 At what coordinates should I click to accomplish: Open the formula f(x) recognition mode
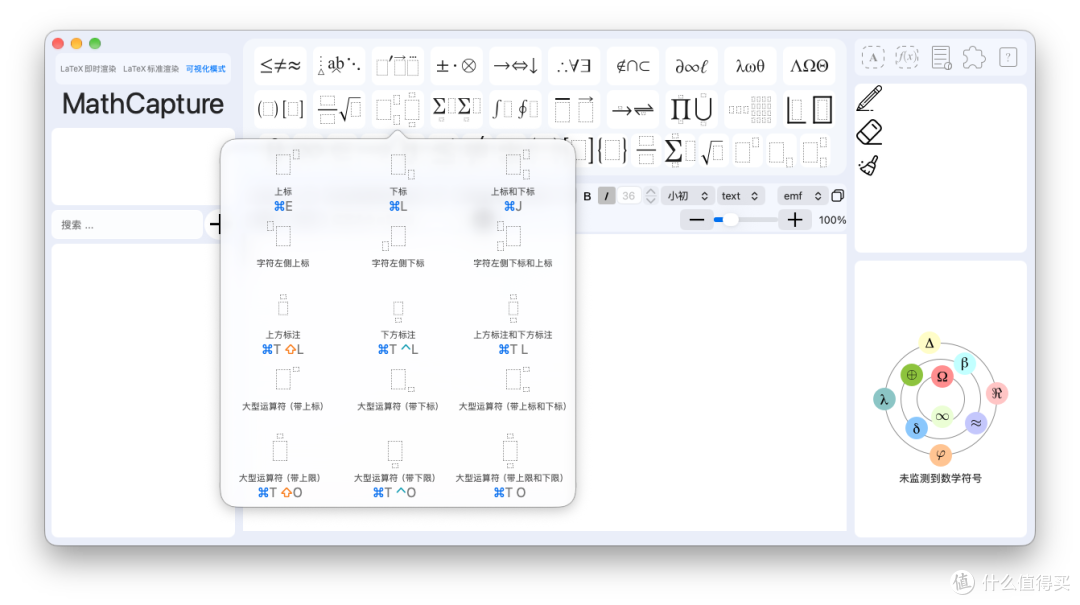906,57
